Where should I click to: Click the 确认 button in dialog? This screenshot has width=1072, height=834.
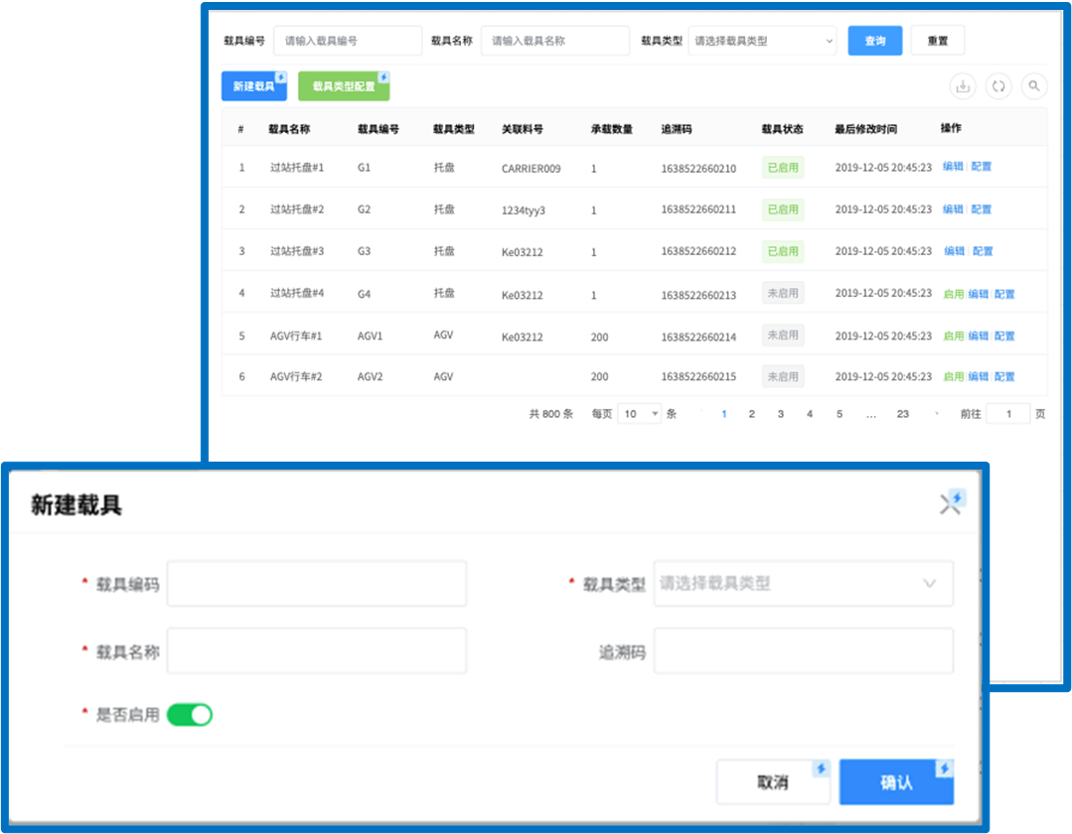pos(896,782)
